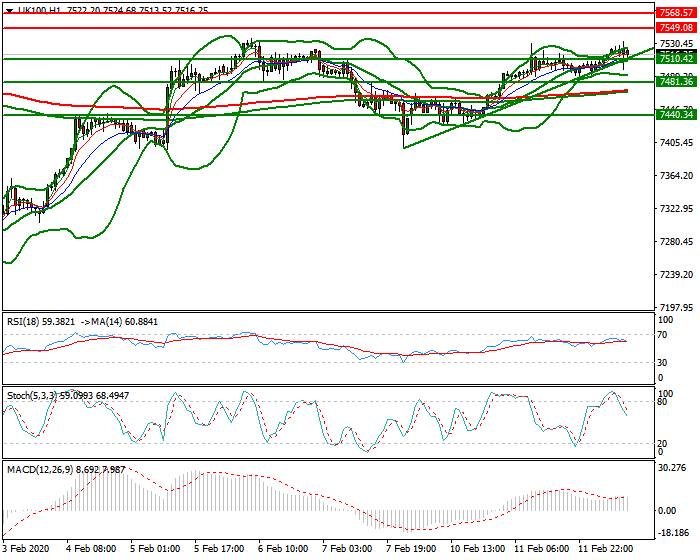Open the chart menu triangle beside UK100,H1
Viewport: 700px width, 560px height.
tap(9, 10)
